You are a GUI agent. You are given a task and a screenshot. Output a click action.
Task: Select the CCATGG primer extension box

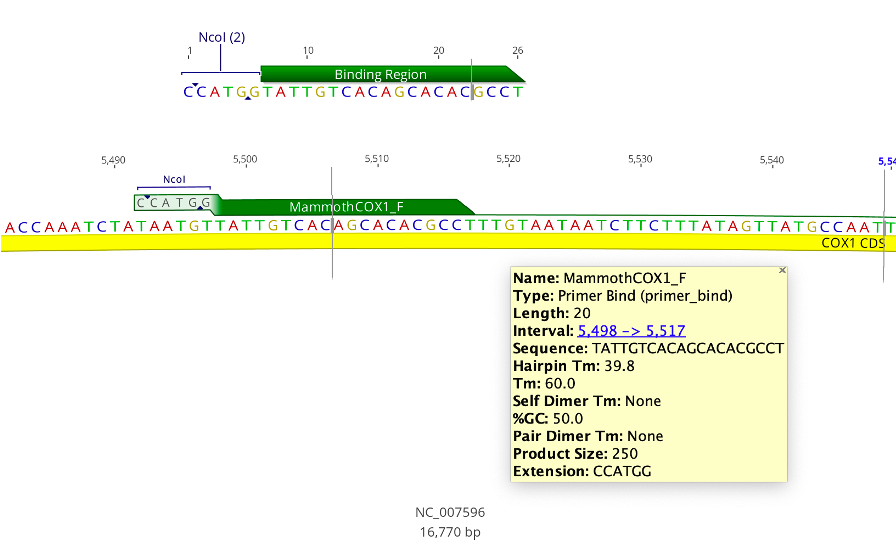click(x=174, y=203)
